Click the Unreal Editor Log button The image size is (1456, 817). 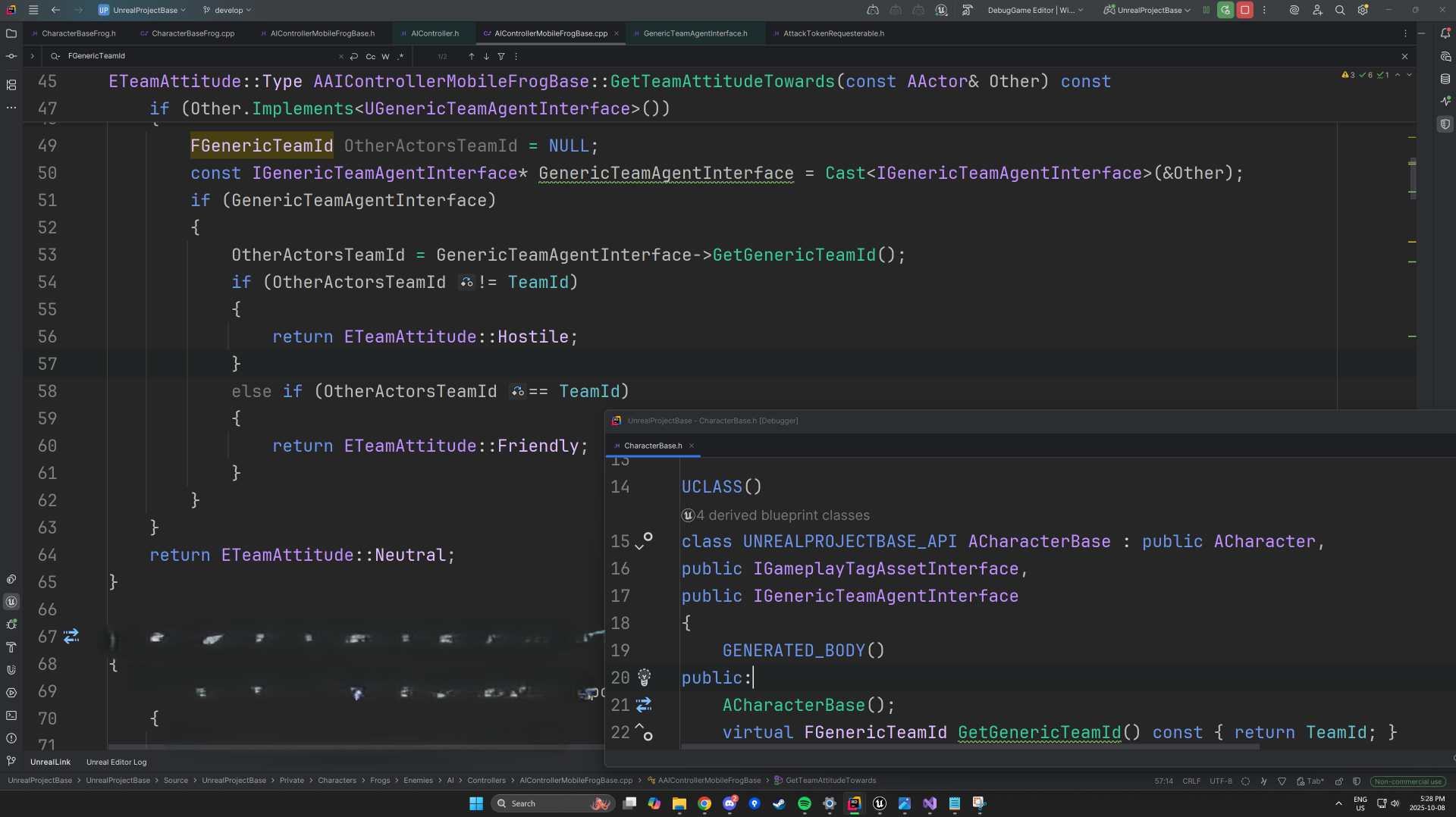[x=116, y=762]
